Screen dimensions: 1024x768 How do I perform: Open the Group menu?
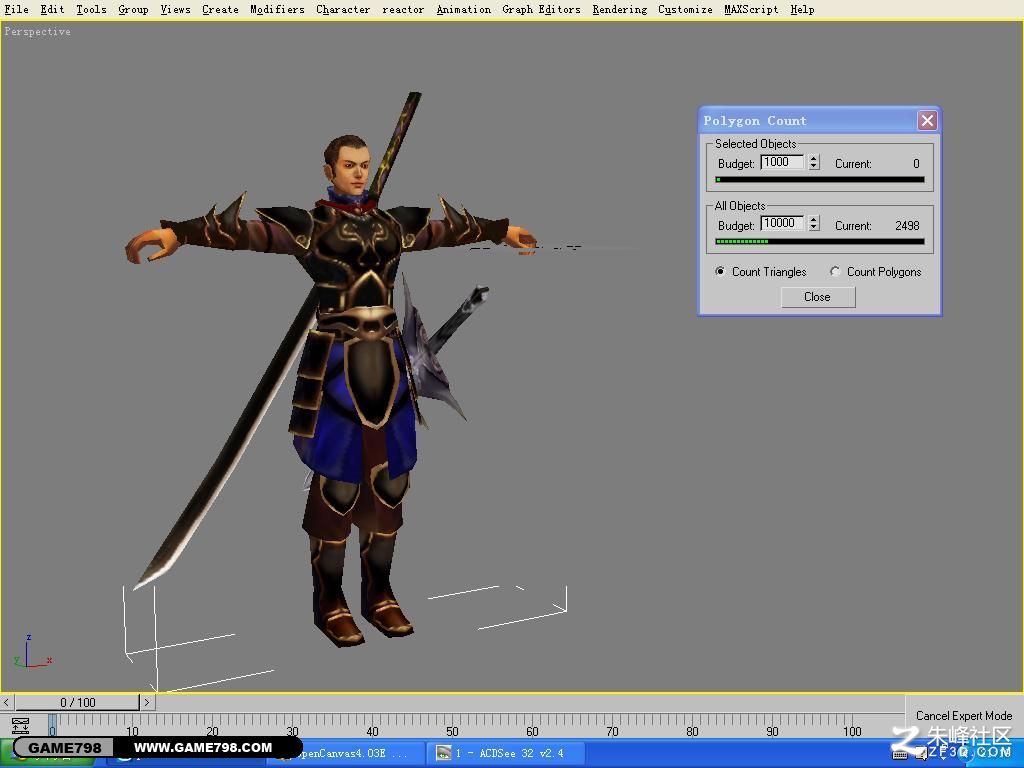click(x=133, y=9)
